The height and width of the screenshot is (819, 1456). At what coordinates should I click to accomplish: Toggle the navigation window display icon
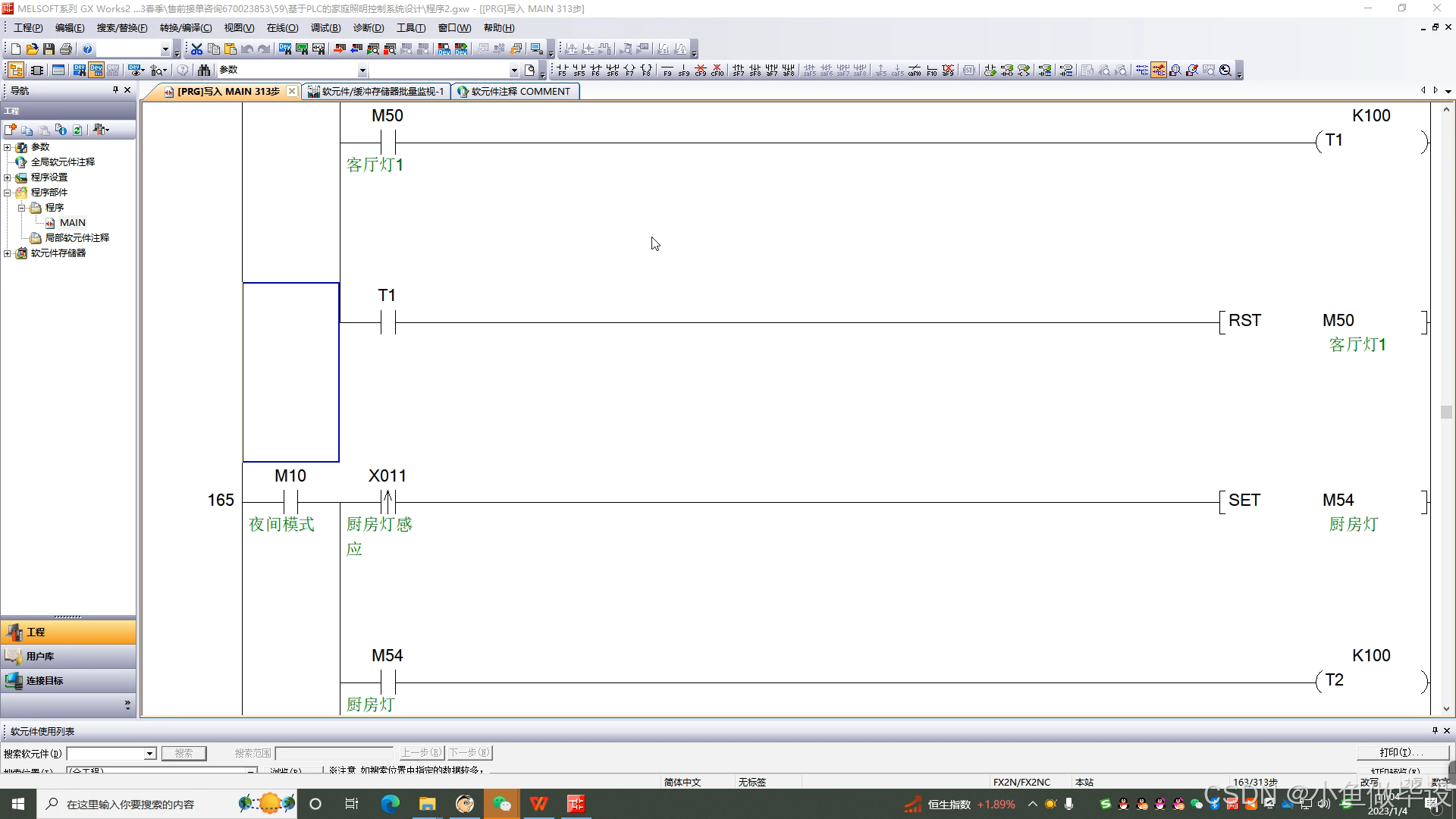(x=16, y=71)
